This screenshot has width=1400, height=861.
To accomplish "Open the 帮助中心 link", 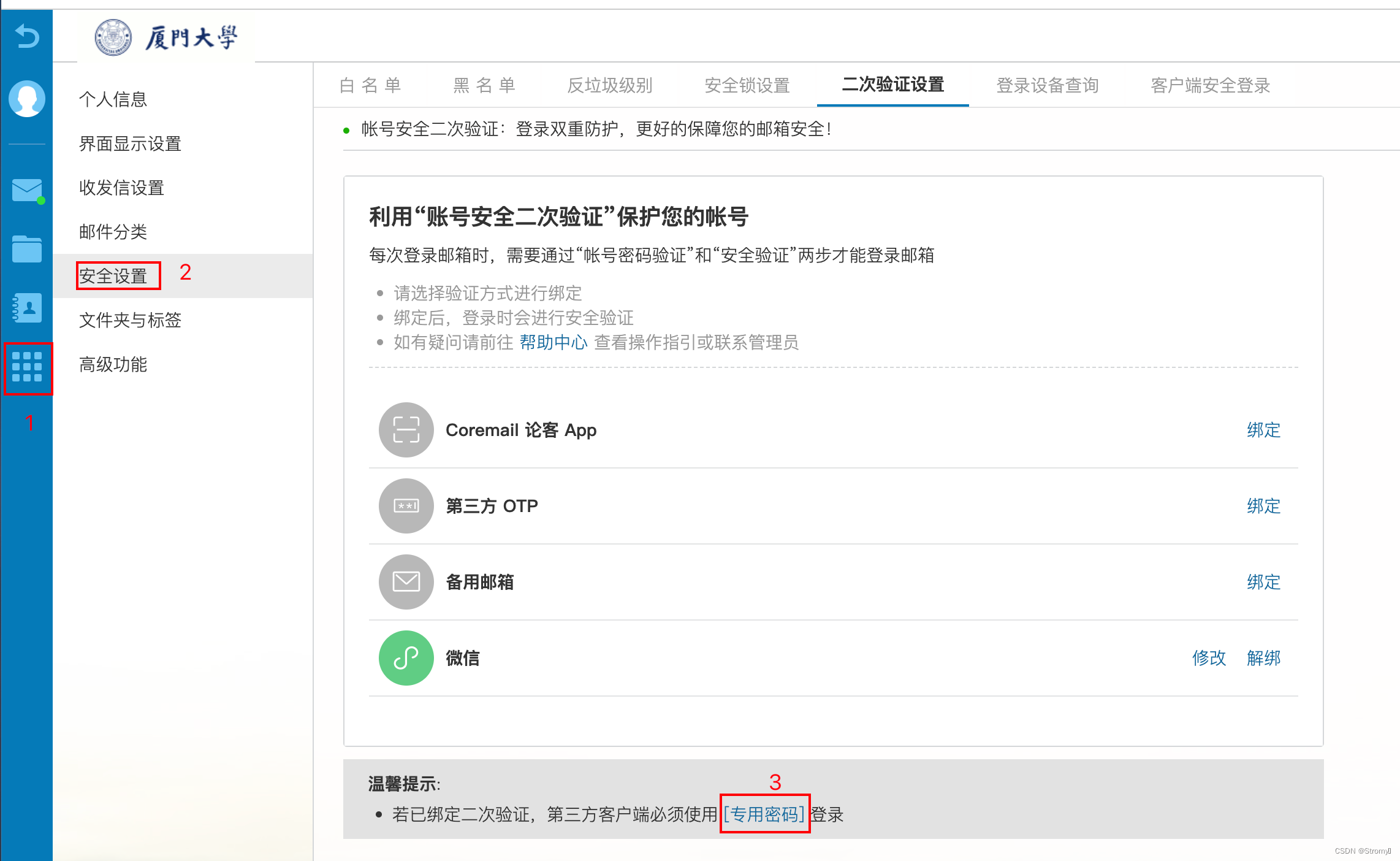I will [553, 342].
